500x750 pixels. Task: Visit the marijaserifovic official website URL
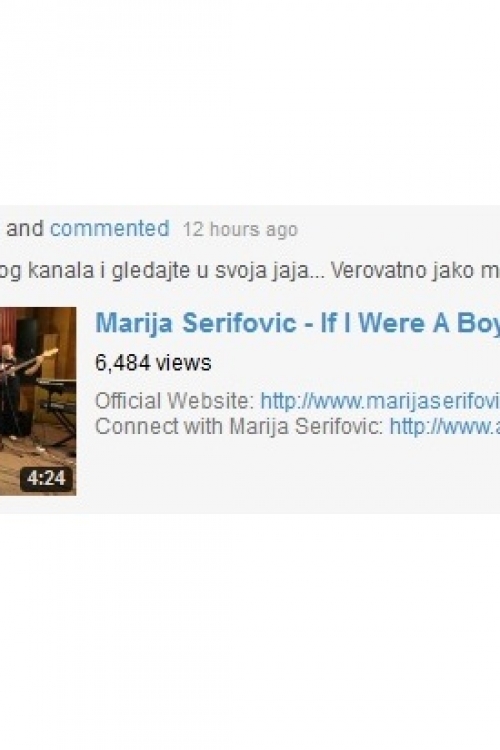pos(380,400)
